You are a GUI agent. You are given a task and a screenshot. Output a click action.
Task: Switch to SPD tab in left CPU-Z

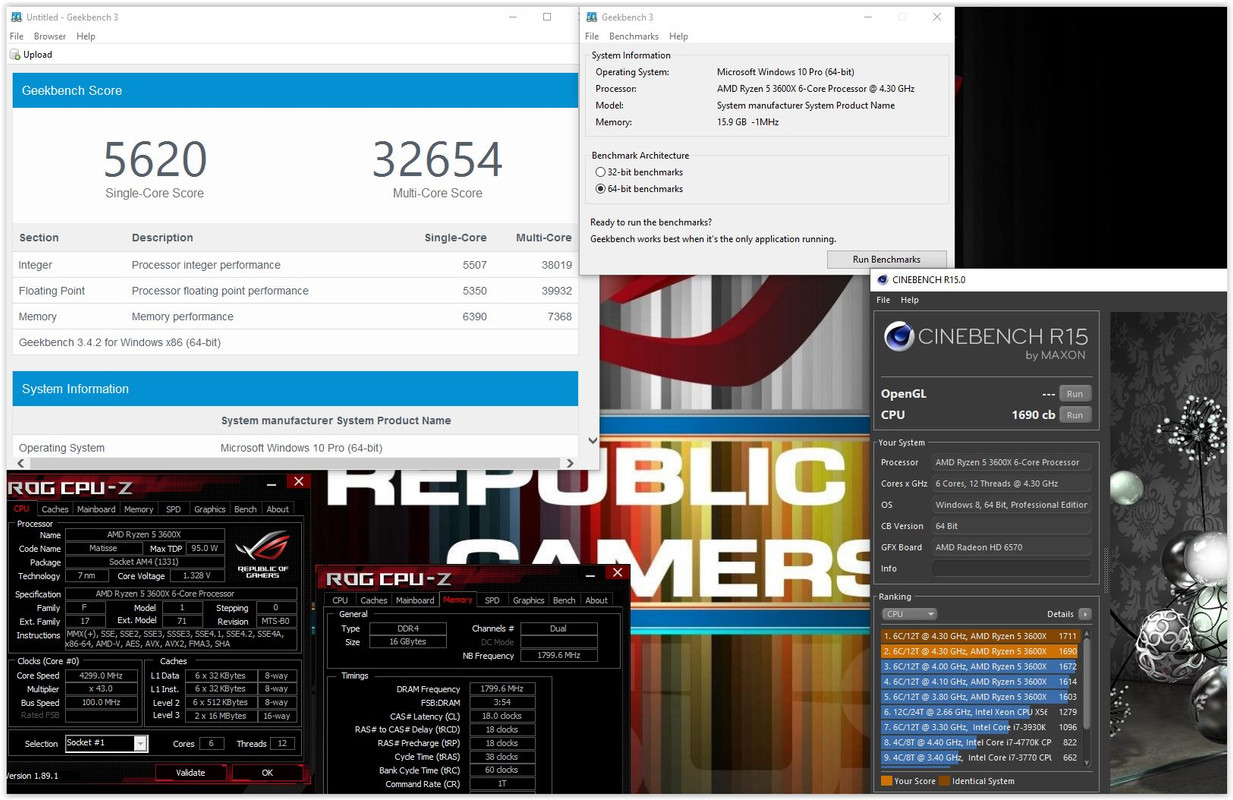[174, 509]
